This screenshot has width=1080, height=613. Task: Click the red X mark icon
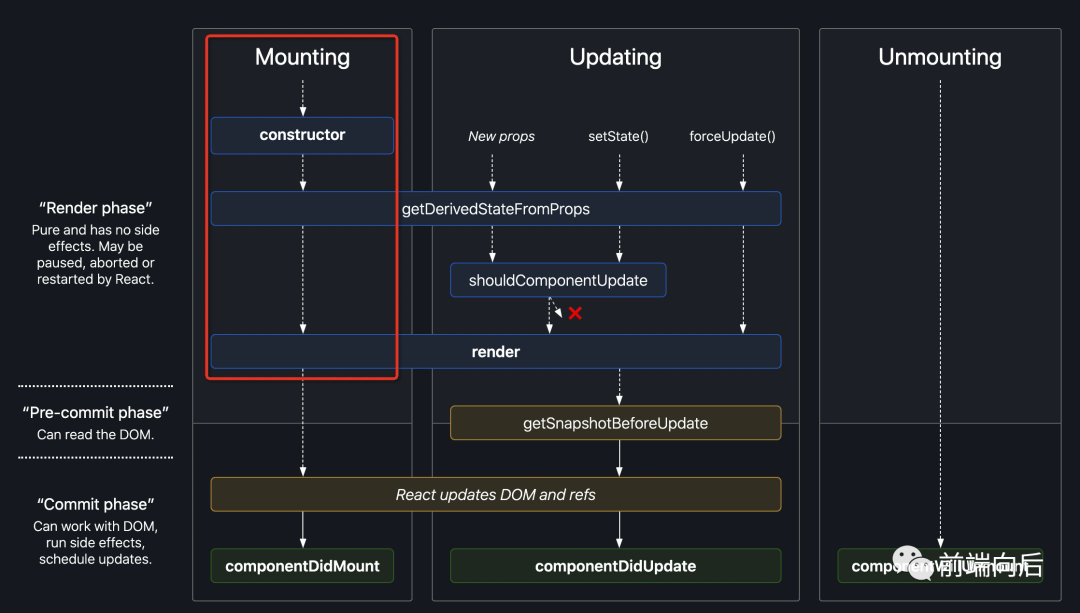click(x=575, y=313)
